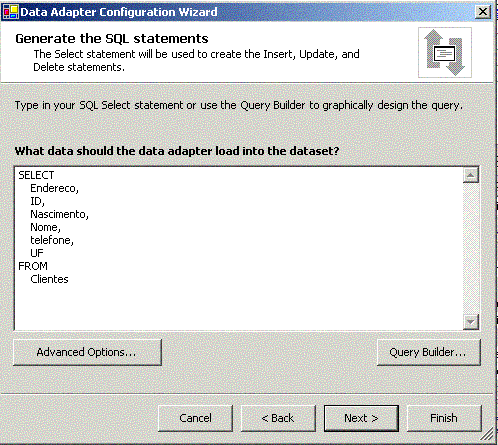
Task: Click the SQL box scroll up arrow
Action: click(x=471, y=175)
